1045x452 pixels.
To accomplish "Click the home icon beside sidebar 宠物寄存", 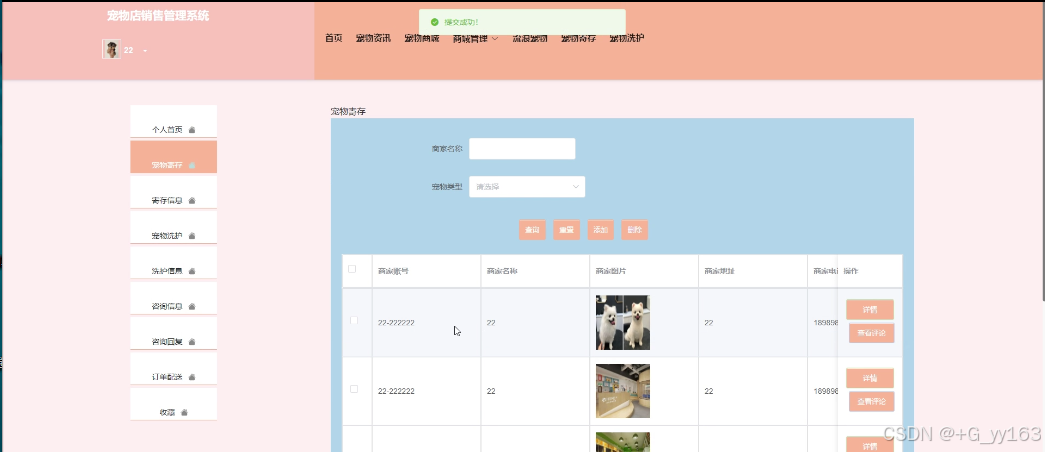I will [192, 165].
